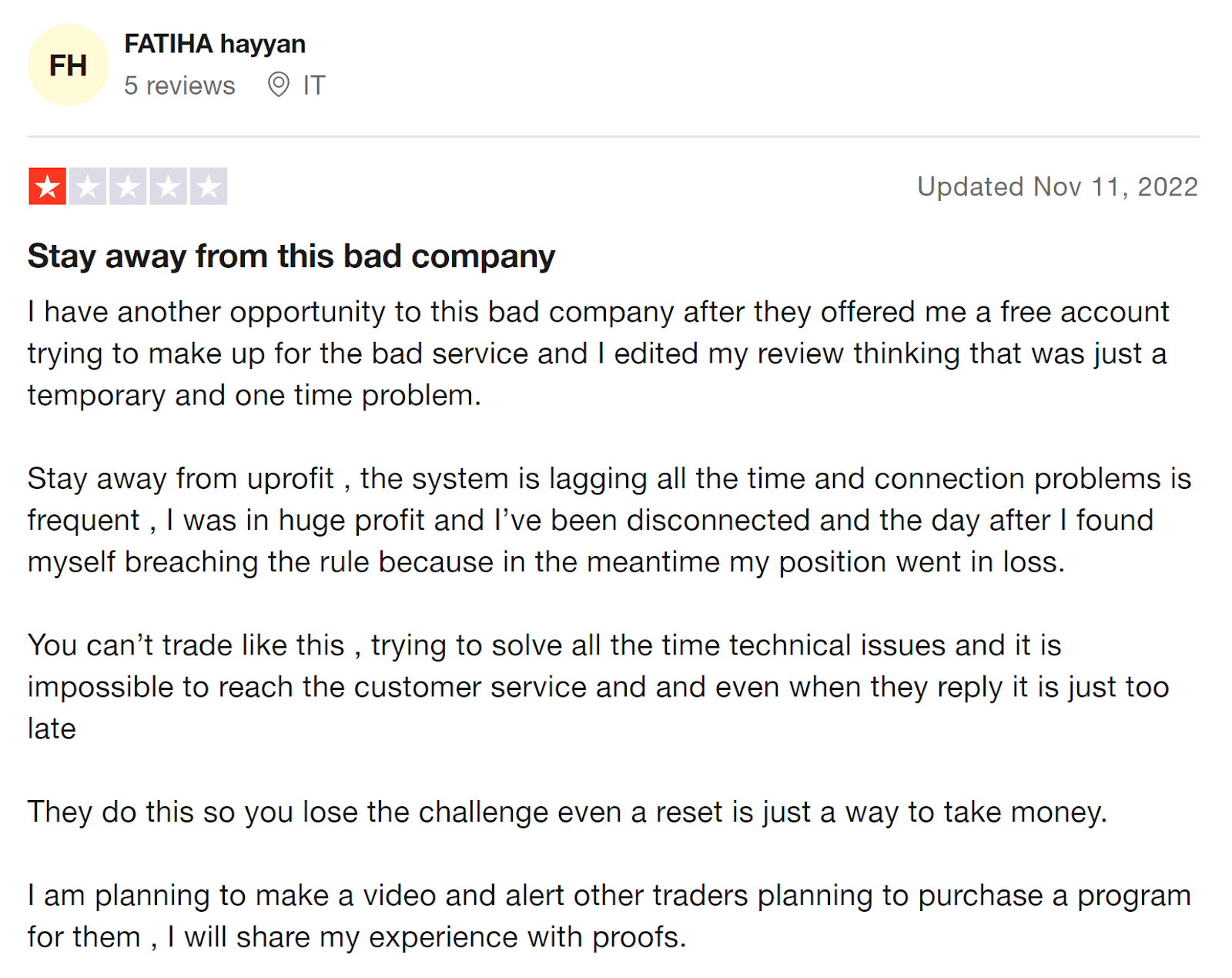Click the 5 reviews count
Image resolution: width=1232 pixels, height=978 pixels.
click(x=179, y=85)
